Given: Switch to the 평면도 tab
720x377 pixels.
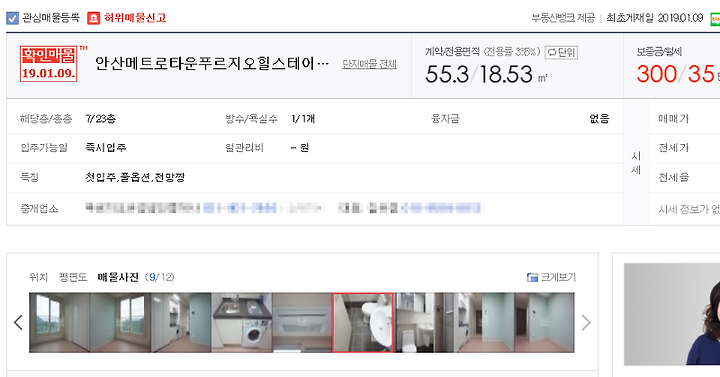Looking at the screenshot, I should click(73, 277).
